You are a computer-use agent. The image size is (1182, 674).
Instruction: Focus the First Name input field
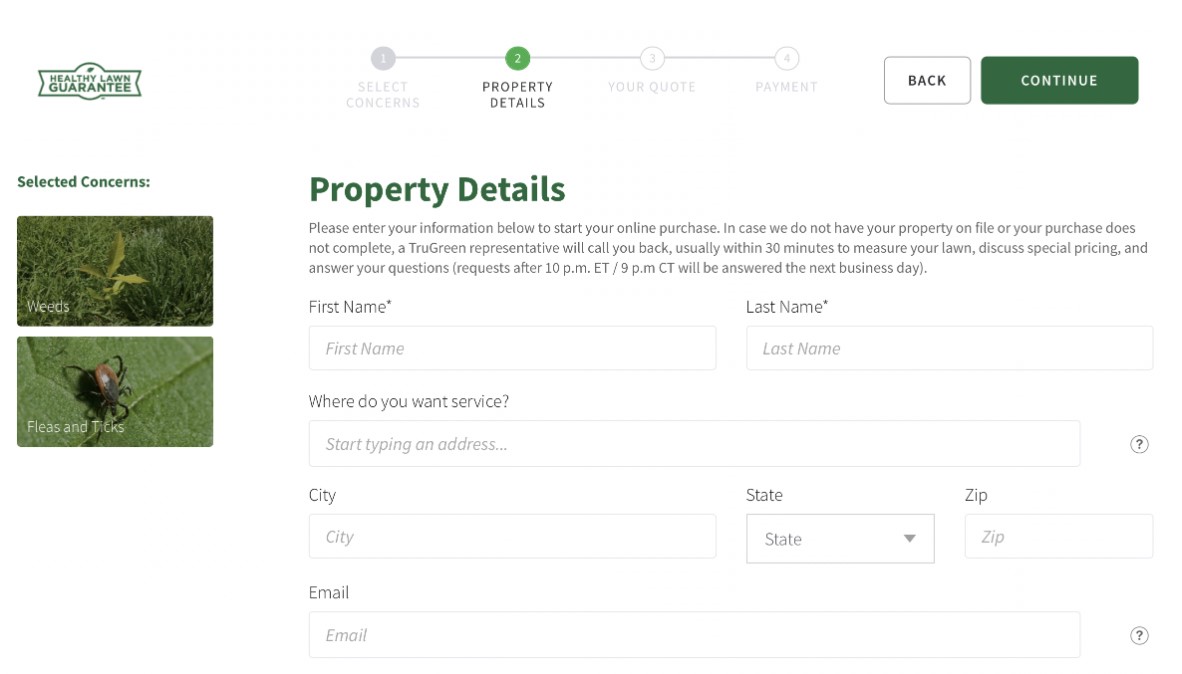point(512,349)
